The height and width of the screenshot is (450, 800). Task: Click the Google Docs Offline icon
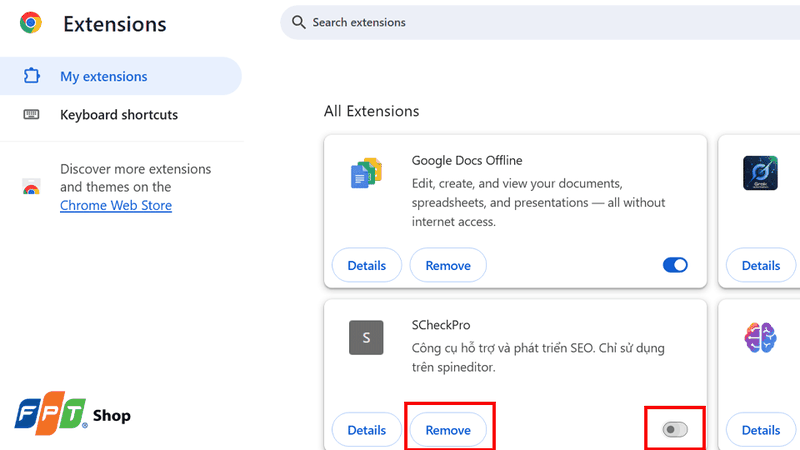366,173
